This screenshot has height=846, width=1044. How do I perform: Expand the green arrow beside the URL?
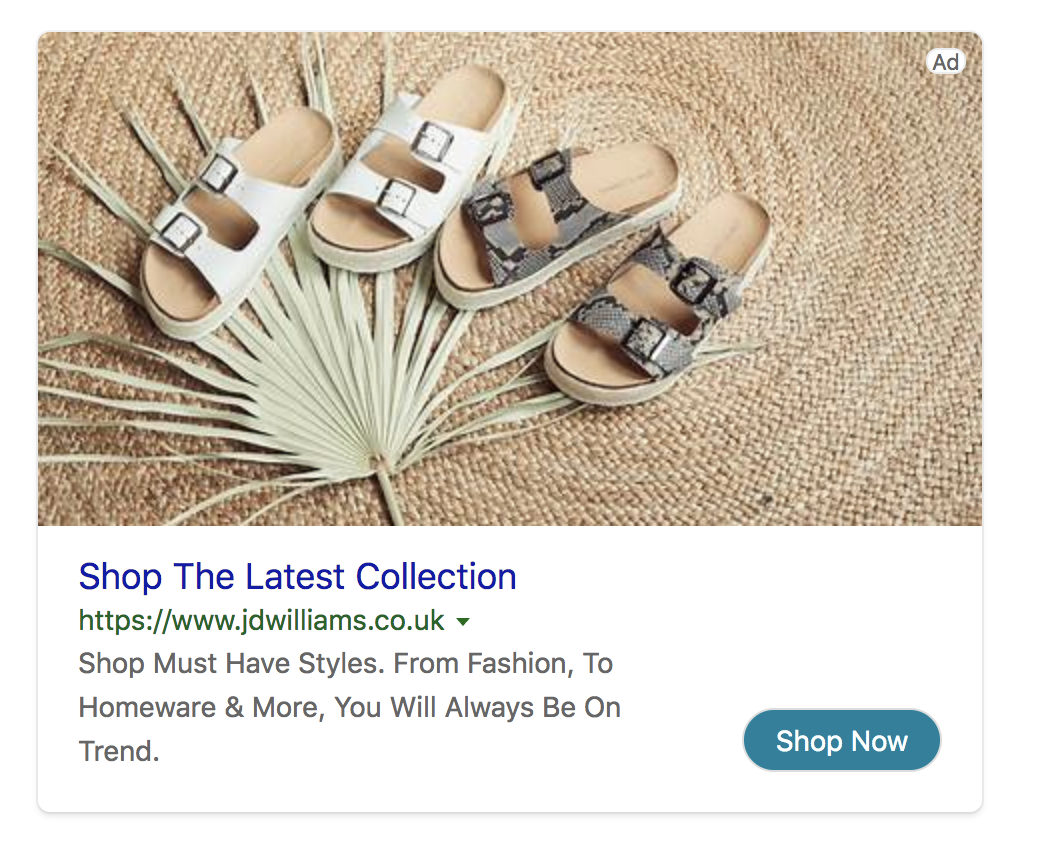coord(463,622)
